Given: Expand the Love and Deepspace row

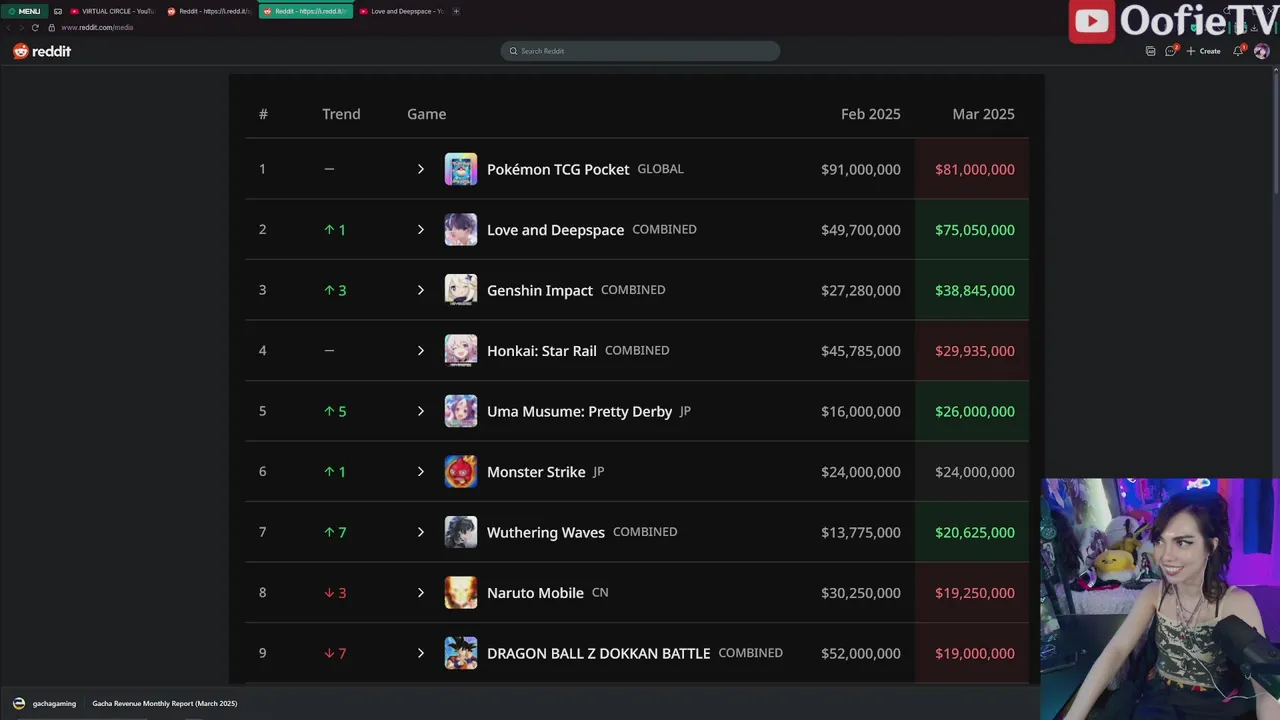Looking at the screenshot, I should click(421, 230).
